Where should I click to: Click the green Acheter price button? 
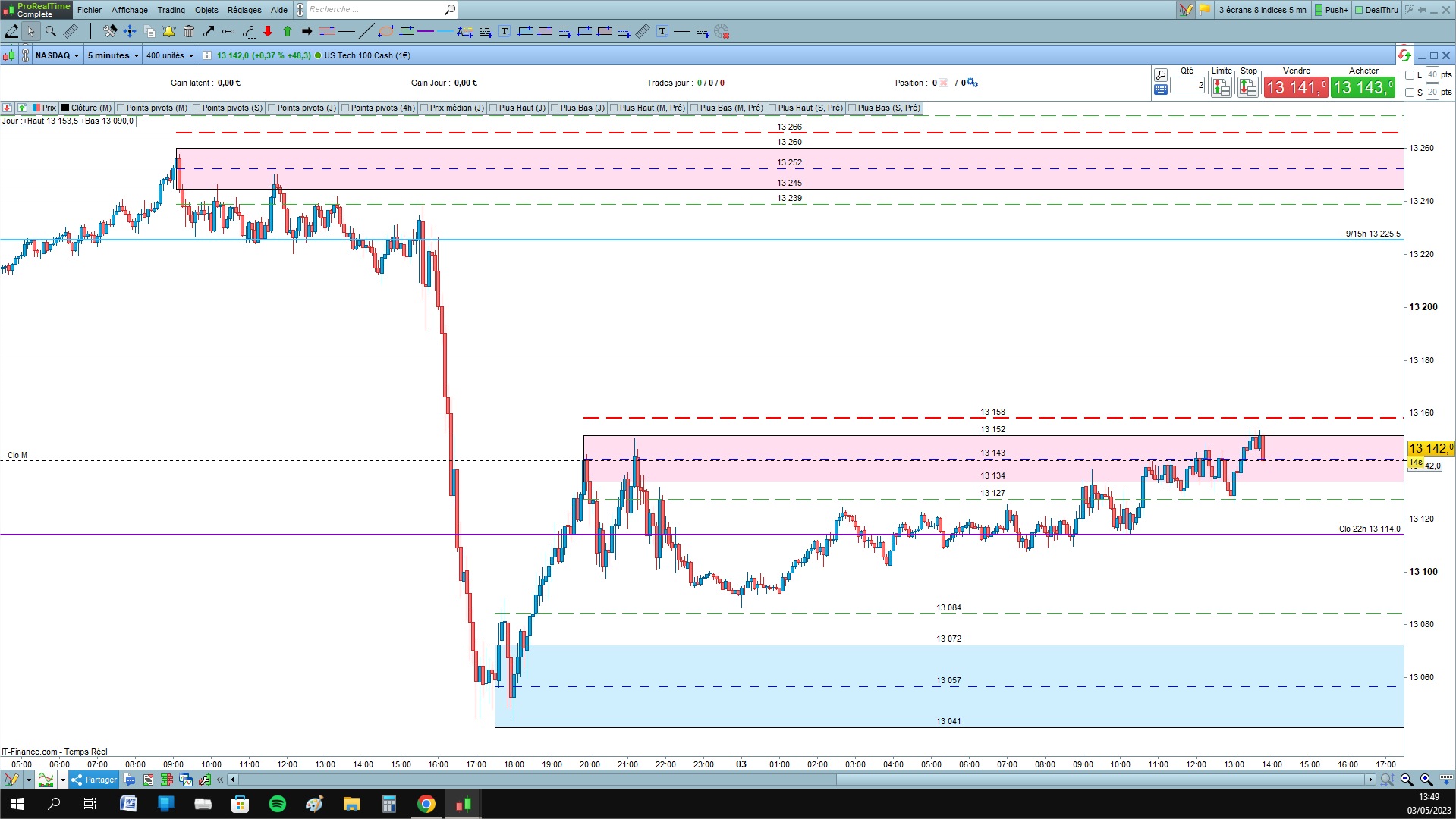(x=1363, y=87)
